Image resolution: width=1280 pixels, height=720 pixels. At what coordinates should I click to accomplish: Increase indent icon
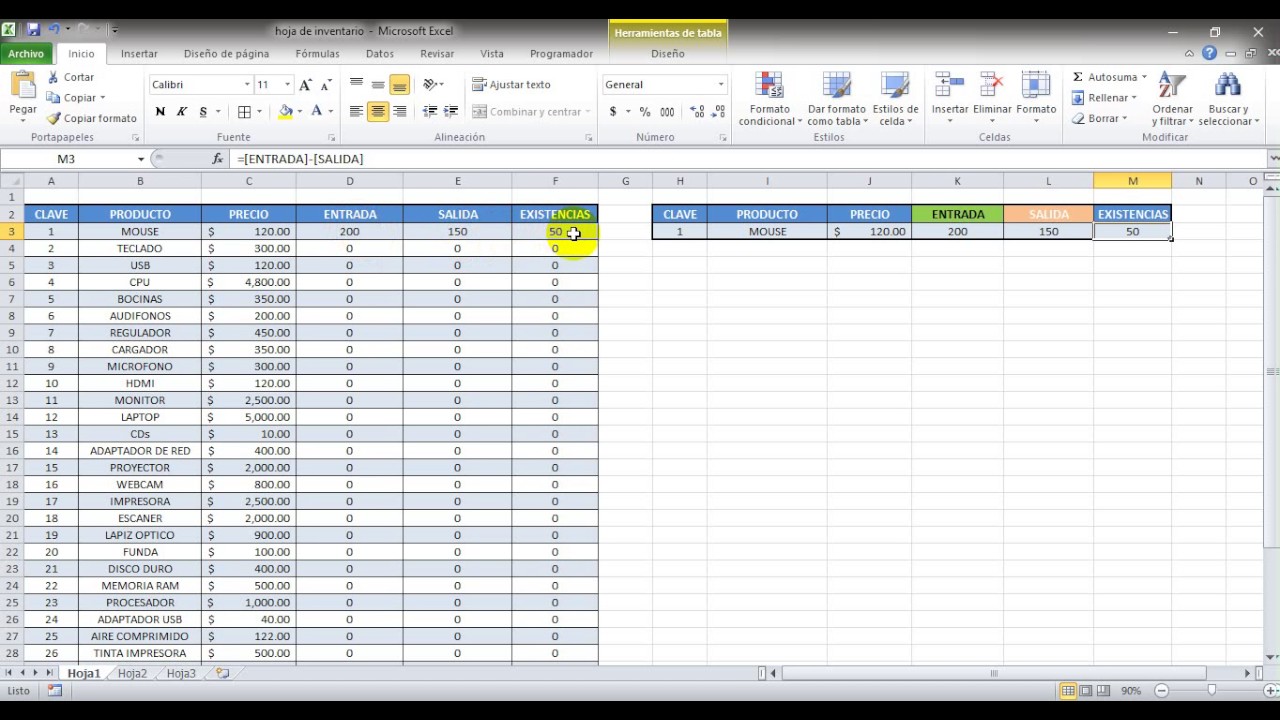pyautogui.click(x=451, y=112)
